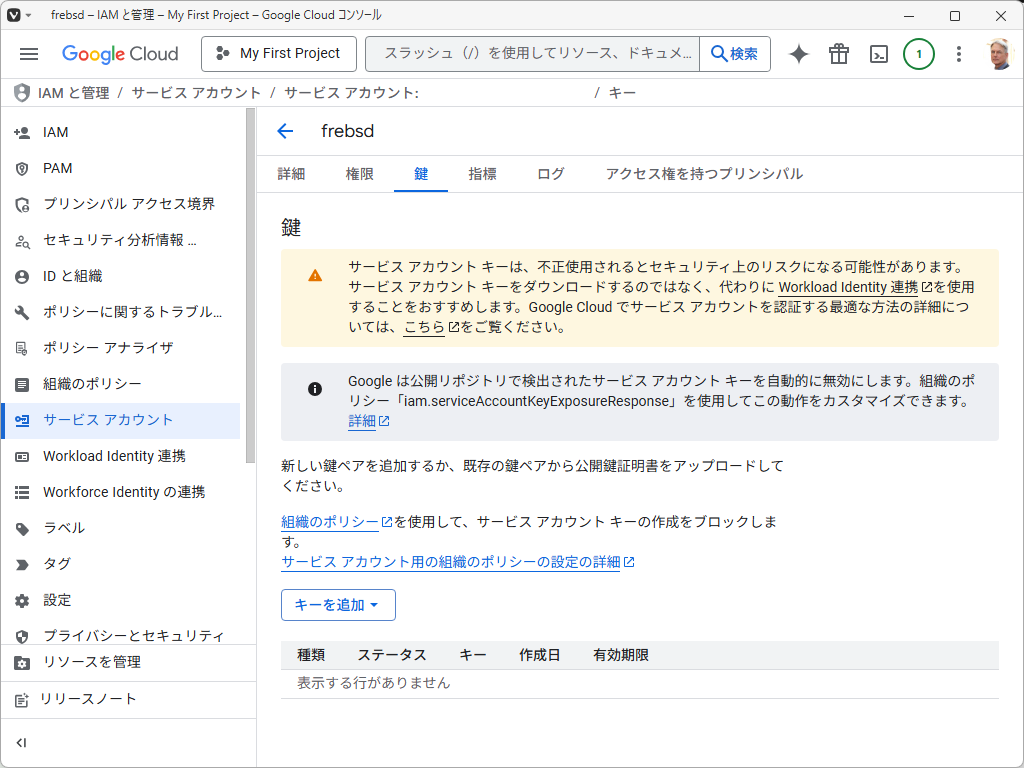The image size is (1024, 768).
Task: Open the Workload Identity 連携 link in warning
Action: pos(848,287)
